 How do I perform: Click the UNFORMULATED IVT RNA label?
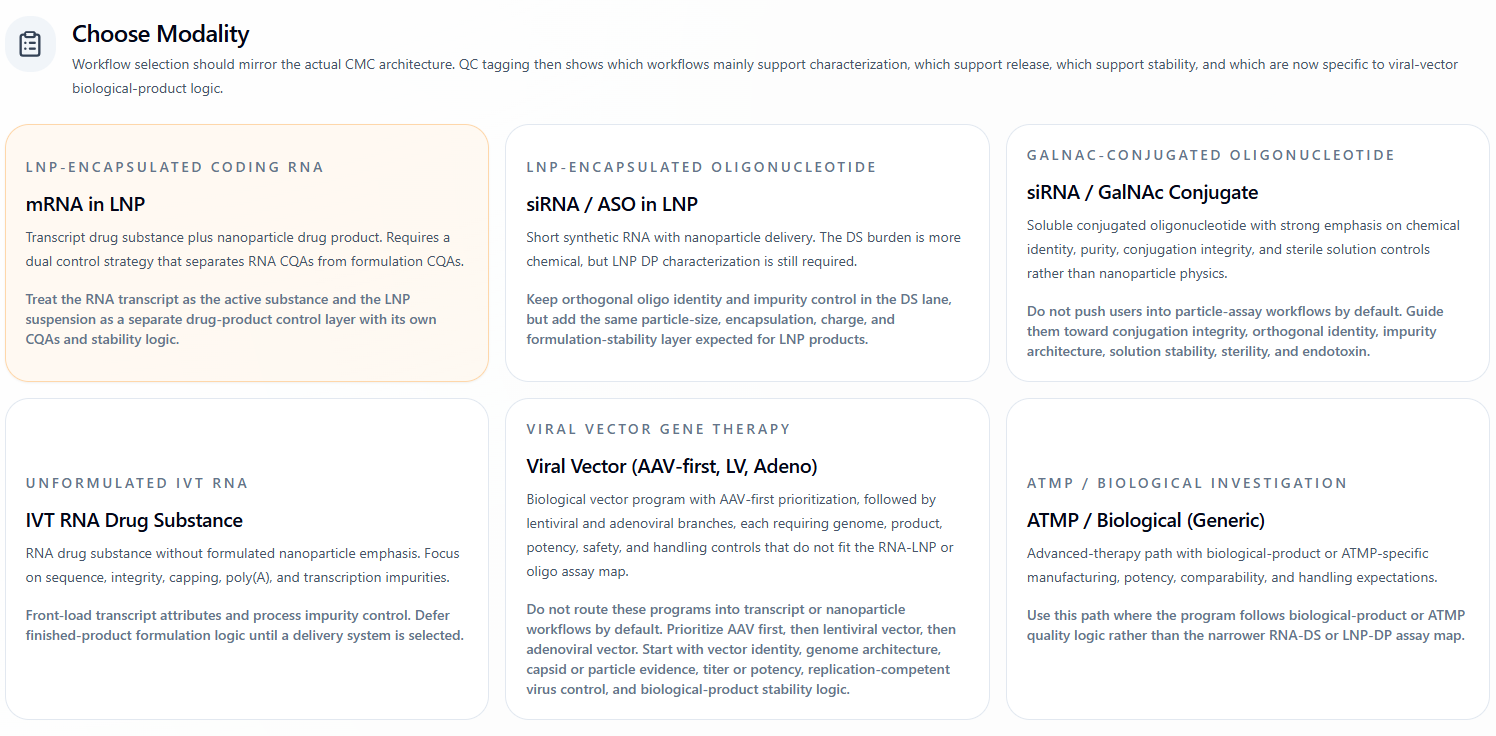[137, 483]
